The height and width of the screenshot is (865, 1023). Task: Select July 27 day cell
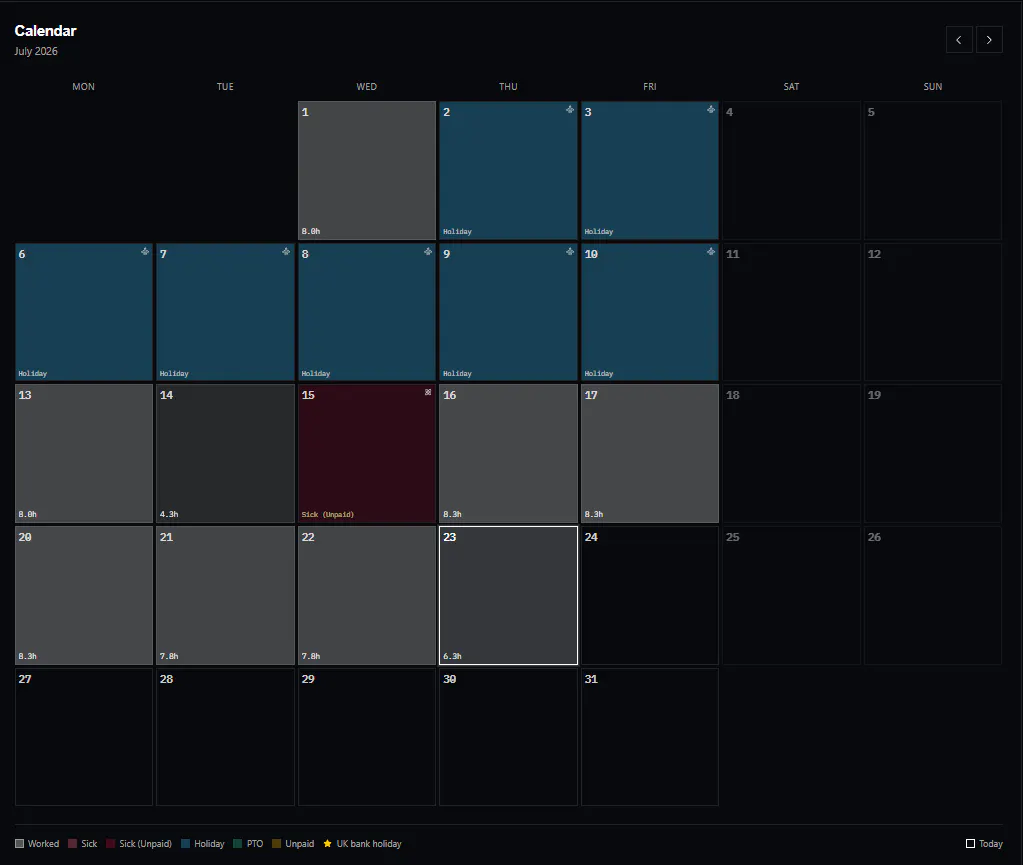tap(84, 737)
